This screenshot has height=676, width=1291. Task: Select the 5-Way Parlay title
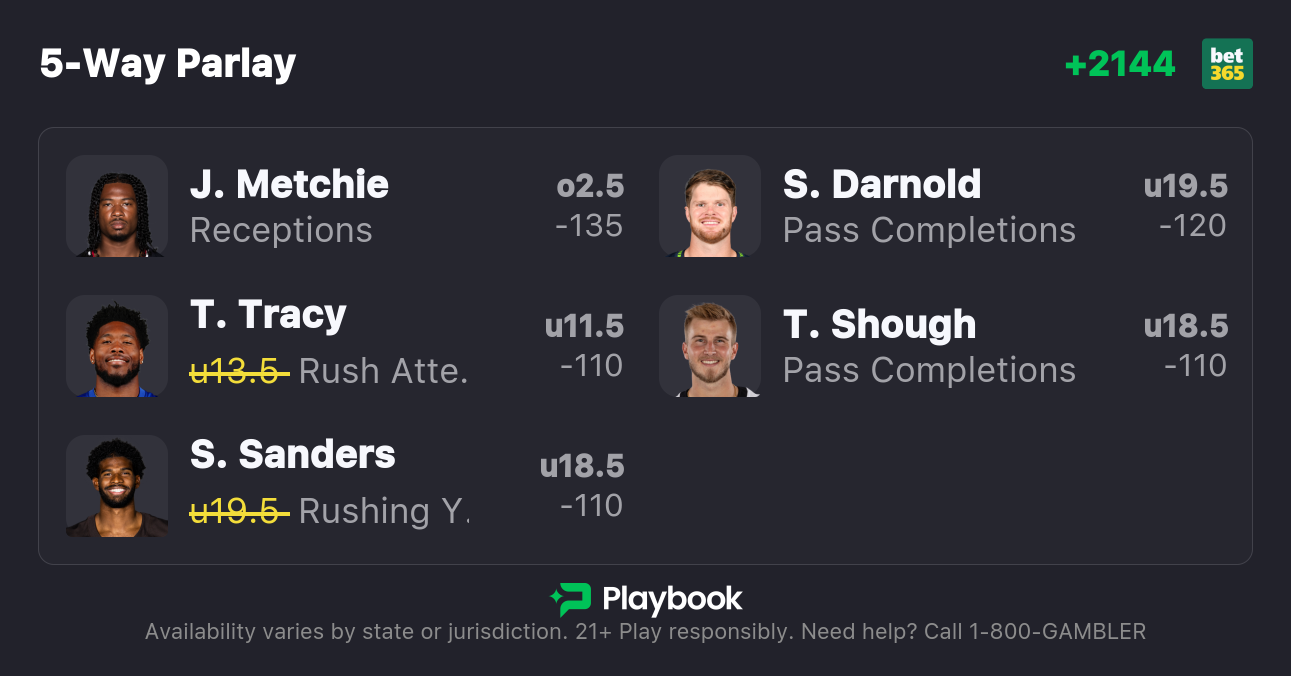click(168, 64)
